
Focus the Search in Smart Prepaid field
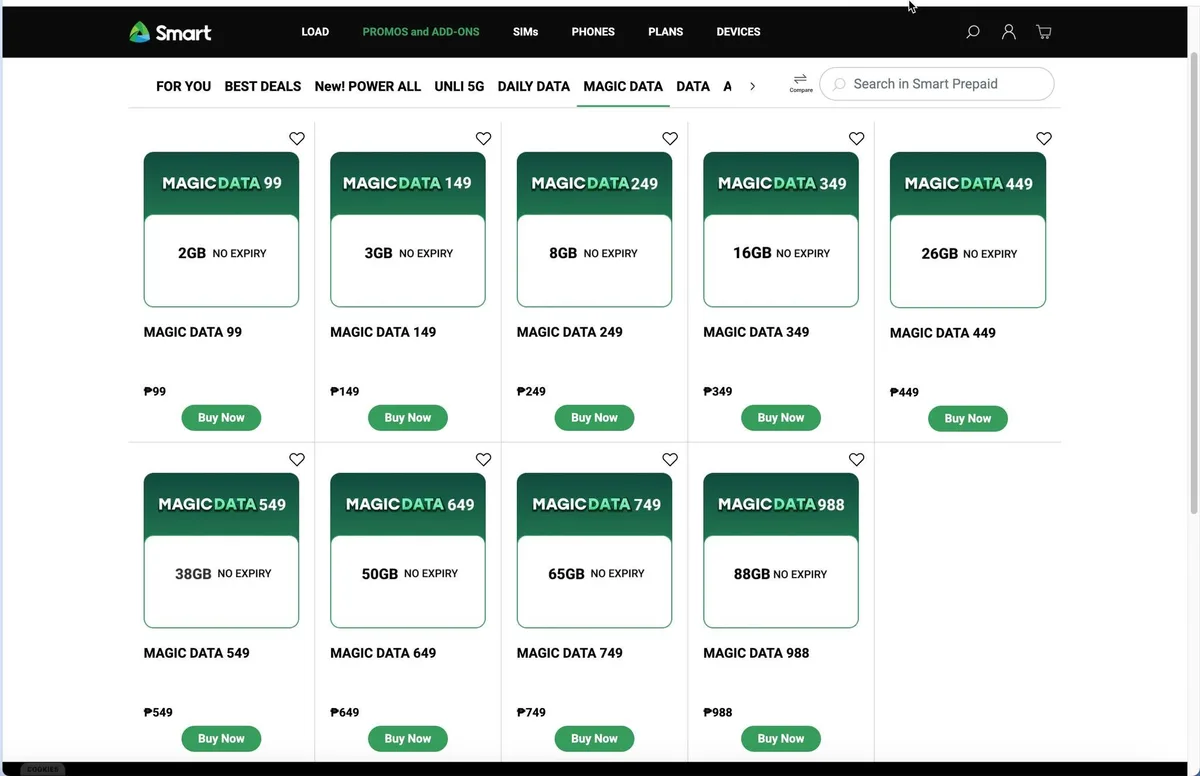937,84
